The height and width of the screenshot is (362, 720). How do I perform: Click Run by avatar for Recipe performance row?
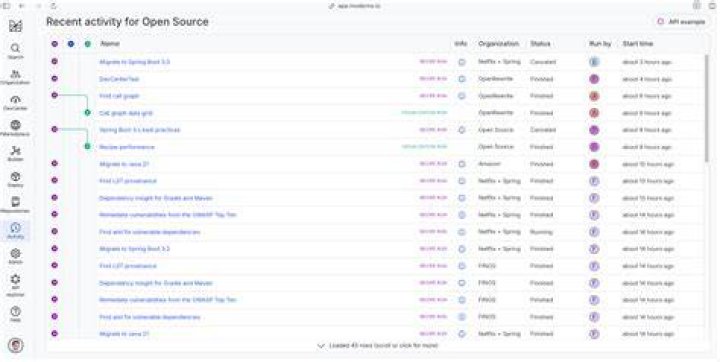click(594, 147)
